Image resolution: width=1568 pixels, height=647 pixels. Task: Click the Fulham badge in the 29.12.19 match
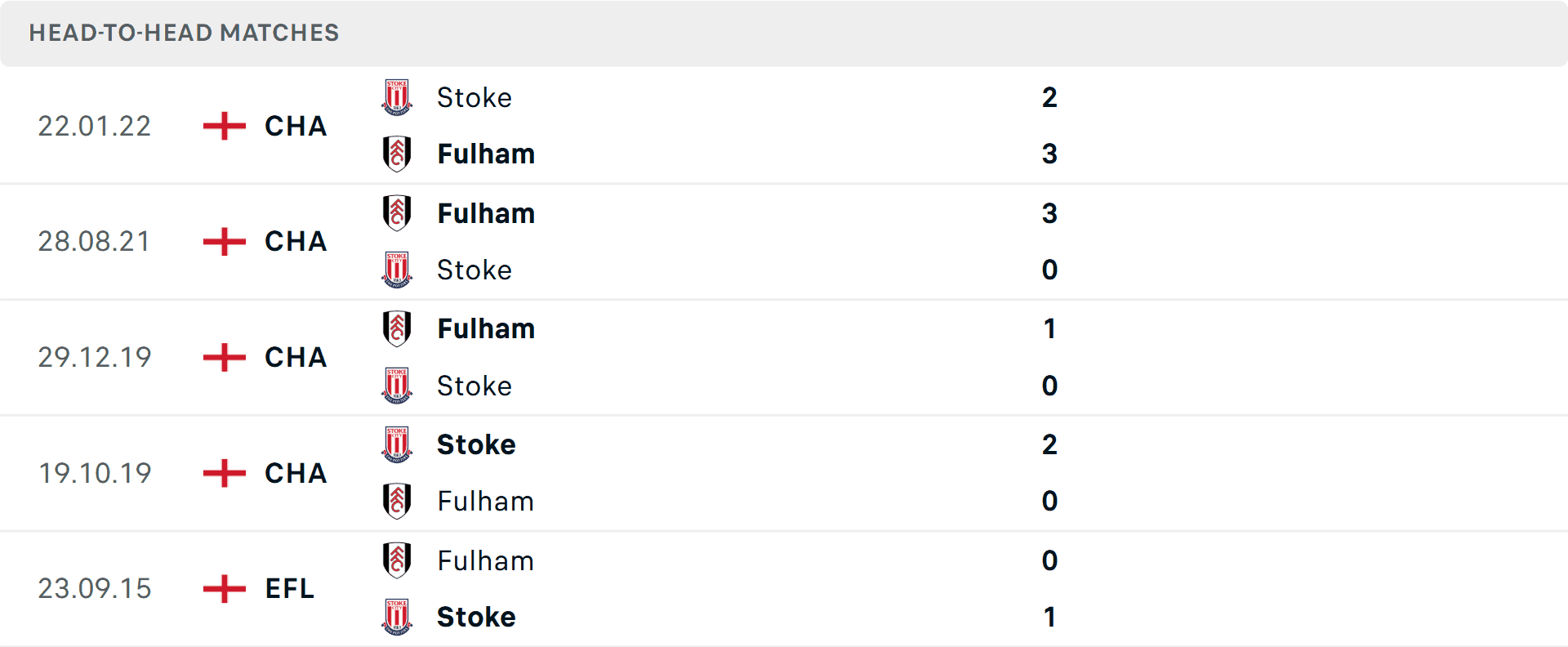pyautogui.click(x=396, y=328)
